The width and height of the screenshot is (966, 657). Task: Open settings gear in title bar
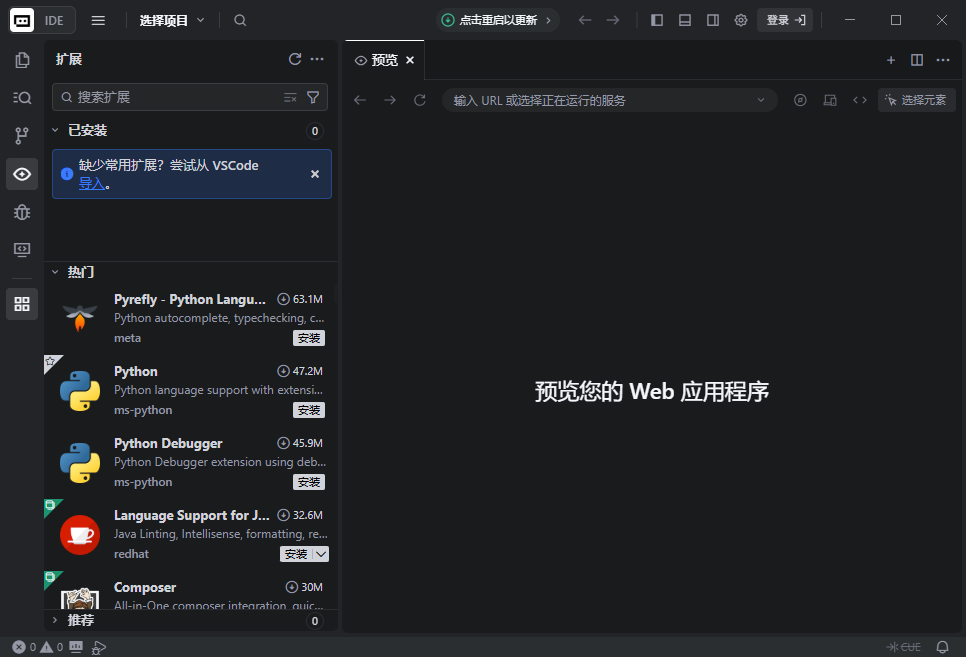741,20
